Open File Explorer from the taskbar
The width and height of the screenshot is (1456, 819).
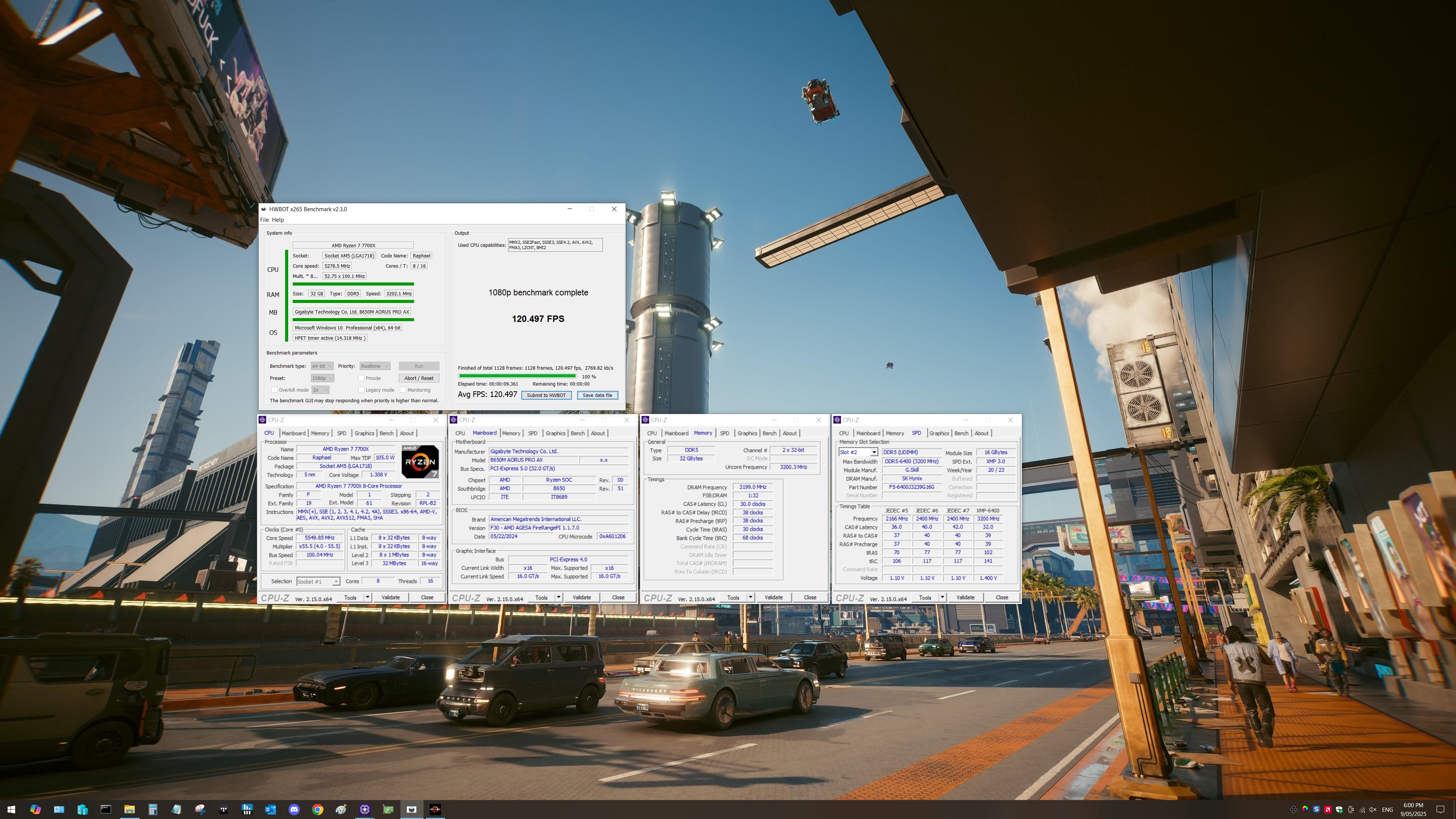129,810
